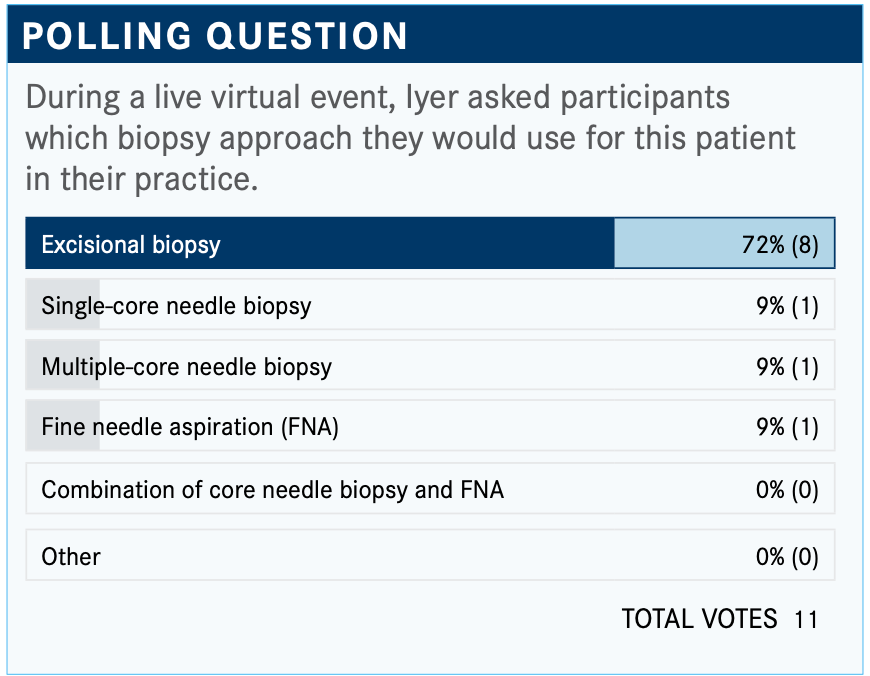Click the total vote count 11
Screen dimensions: 870x676
pos(806,620)
